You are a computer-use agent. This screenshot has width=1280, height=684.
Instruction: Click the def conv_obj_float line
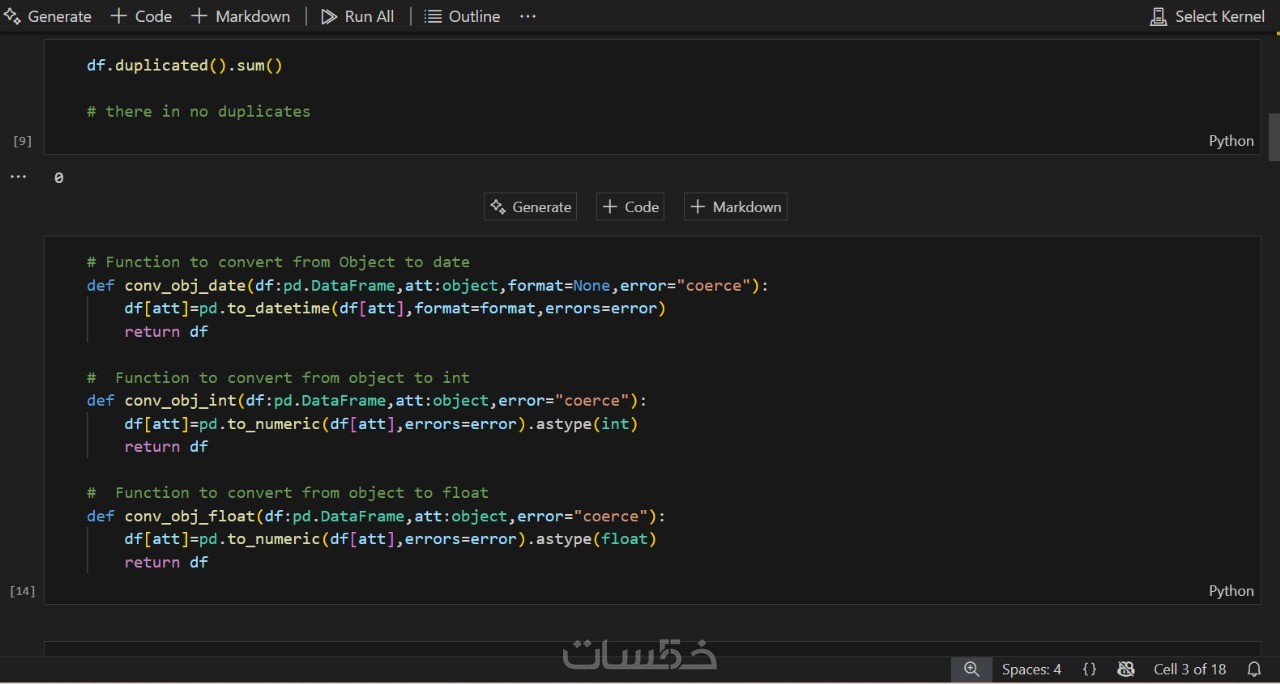[x=376, y=516]
